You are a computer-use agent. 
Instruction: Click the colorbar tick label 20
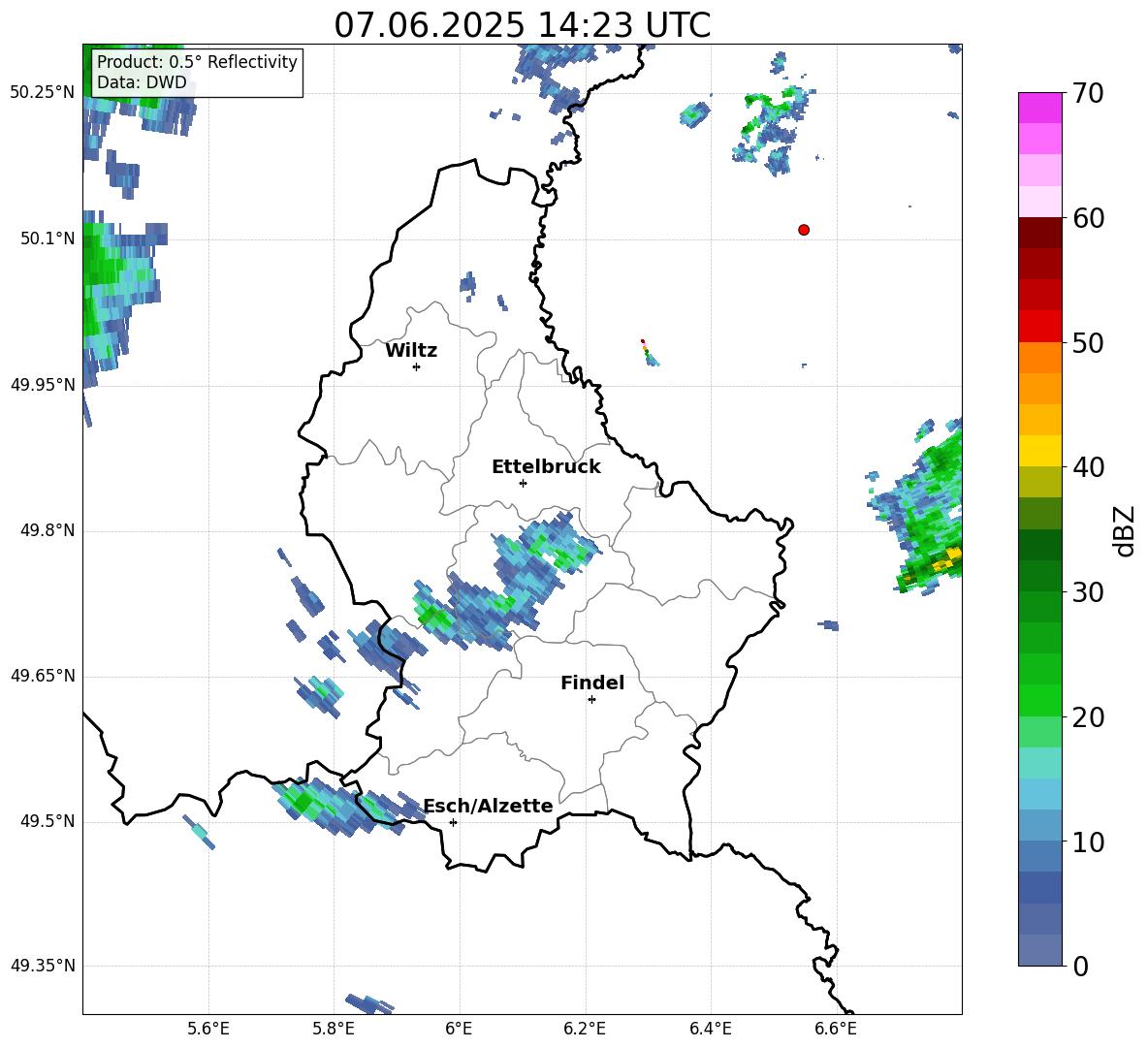click(x=1088, y=716)
